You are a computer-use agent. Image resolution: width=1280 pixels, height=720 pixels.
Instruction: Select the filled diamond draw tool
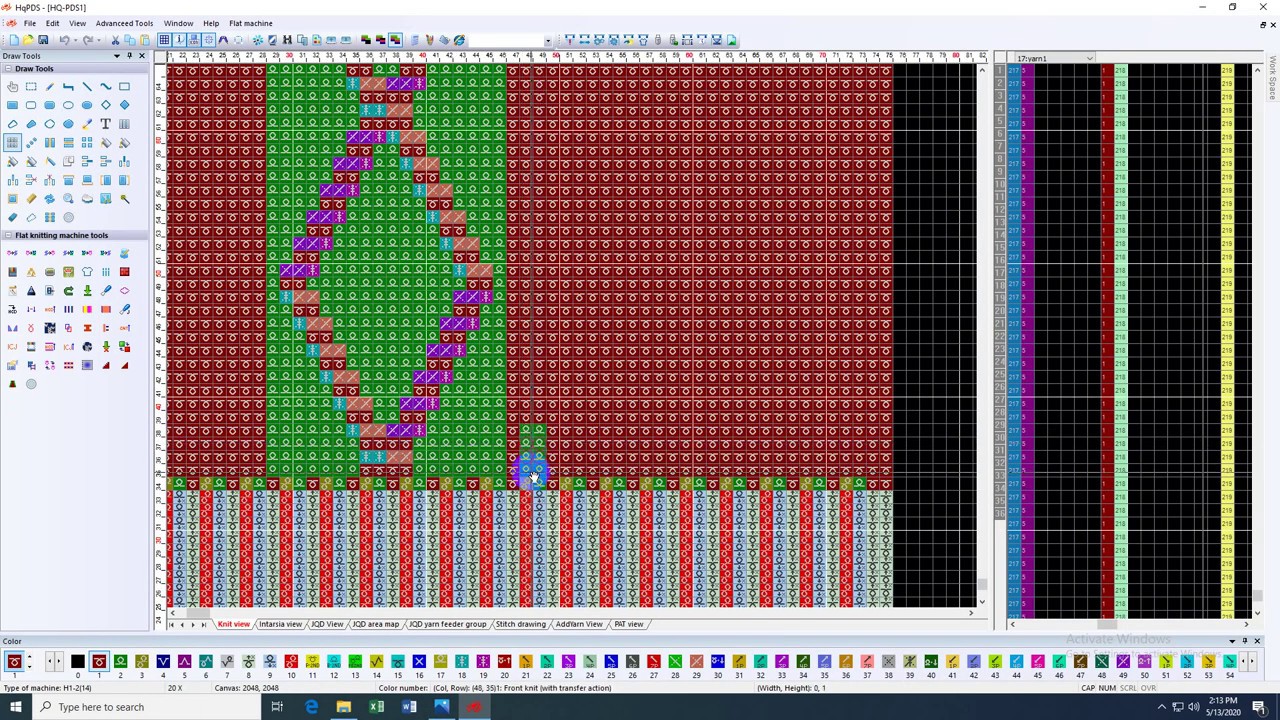[124, 105]
